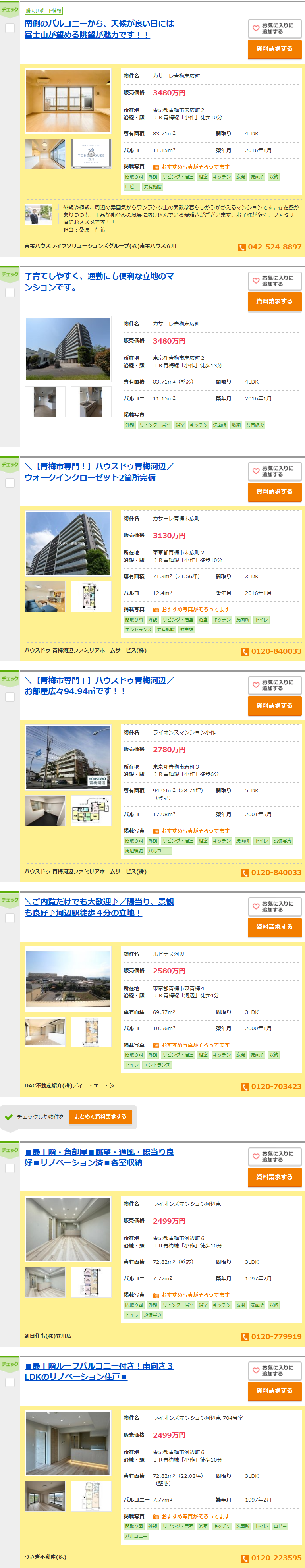Click camera icon in ライオンズマンション小作 listing
Viewport: 305px width, 1568px height.
click(156, 831)
